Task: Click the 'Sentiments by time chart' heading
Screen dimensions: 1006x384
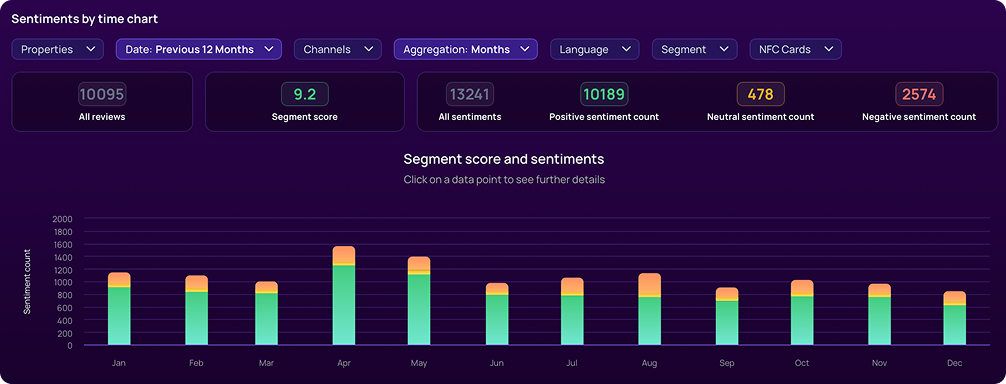Action: 85,19
